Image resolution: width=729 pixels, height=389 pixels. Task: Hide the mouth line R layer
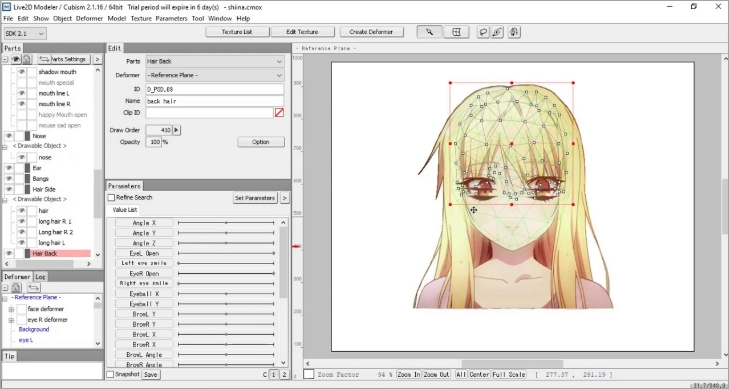pyautogui.click(x=21, y=104)
